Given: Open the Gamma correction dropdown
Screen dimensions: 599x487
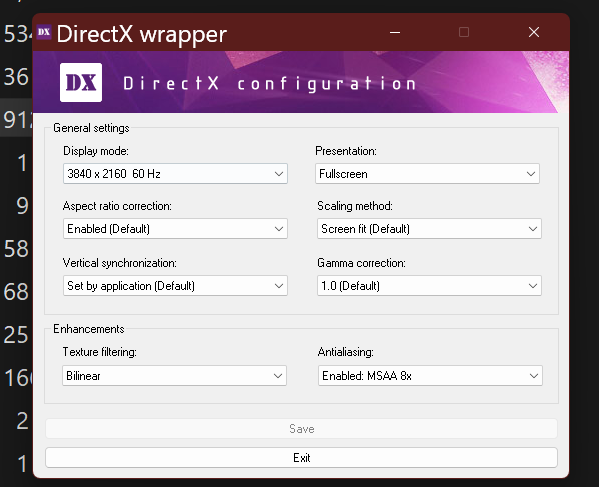Looking at the screenshot, I should coord(429,286).
